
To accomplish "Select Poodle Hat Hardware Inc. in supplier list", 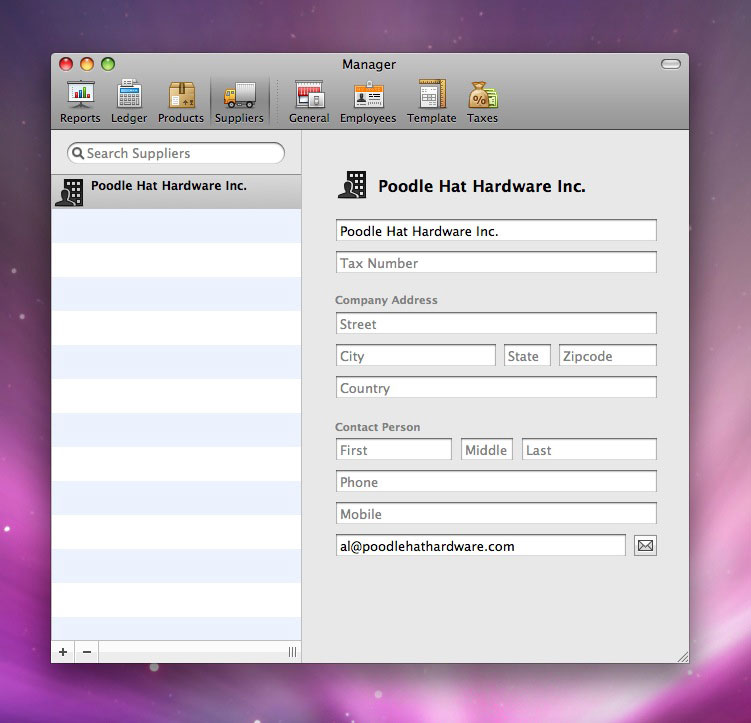I will (x=176, y=192).
